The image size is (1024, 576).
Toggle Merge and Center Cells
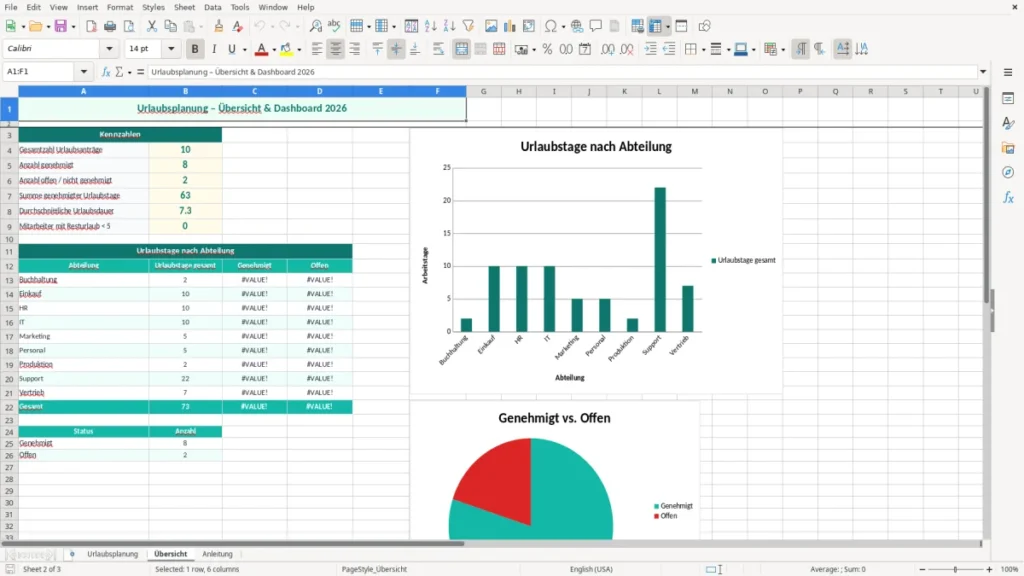[462, 49]
